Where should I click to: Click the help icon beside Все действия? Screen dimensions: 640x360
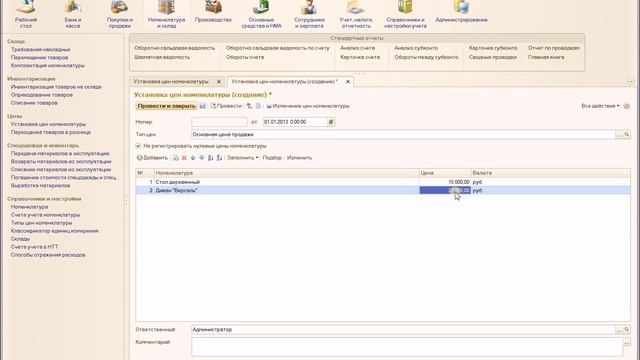click(627, 106)
